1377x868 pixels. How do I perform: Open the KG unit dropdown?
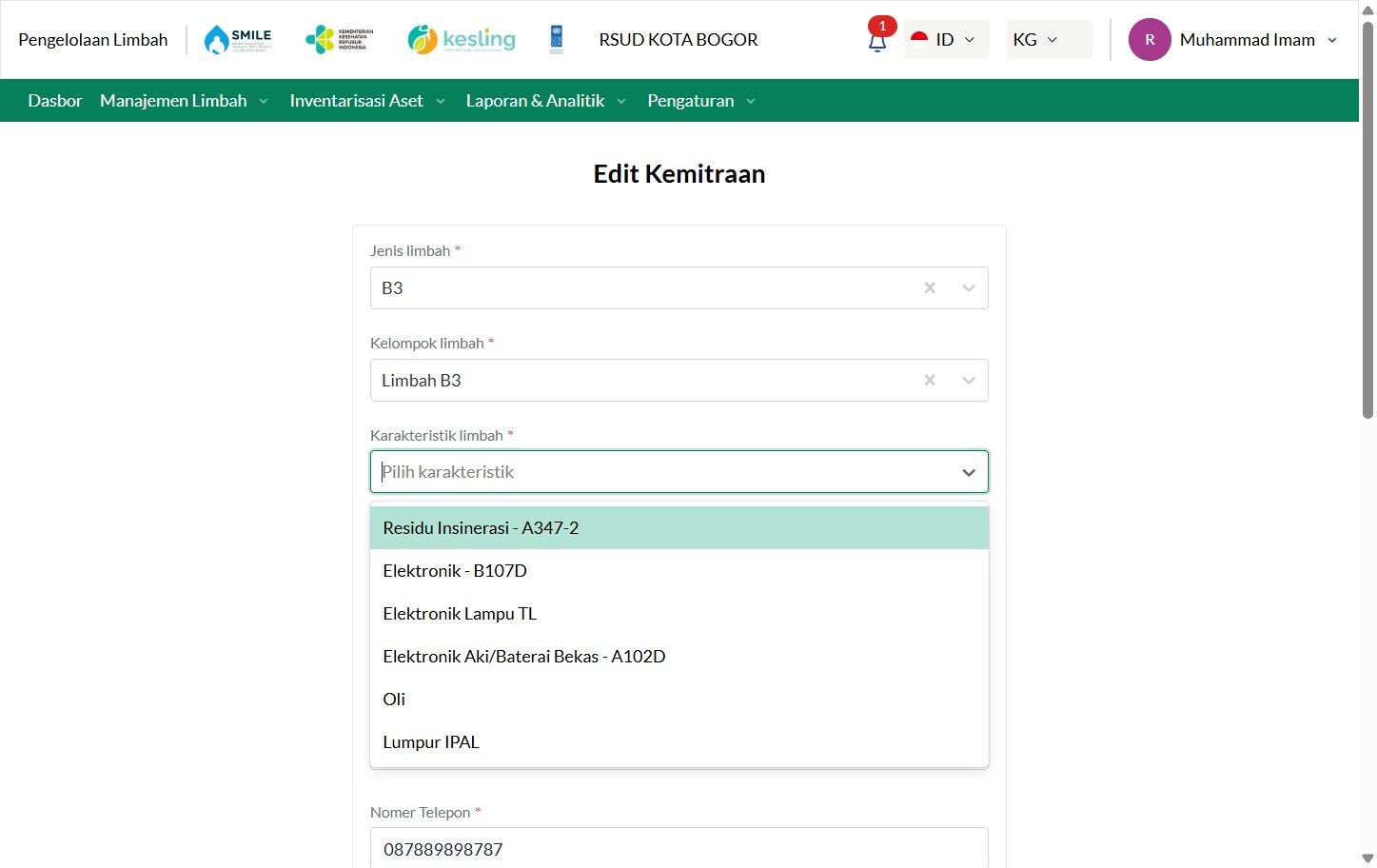[x=1049, y=40]
